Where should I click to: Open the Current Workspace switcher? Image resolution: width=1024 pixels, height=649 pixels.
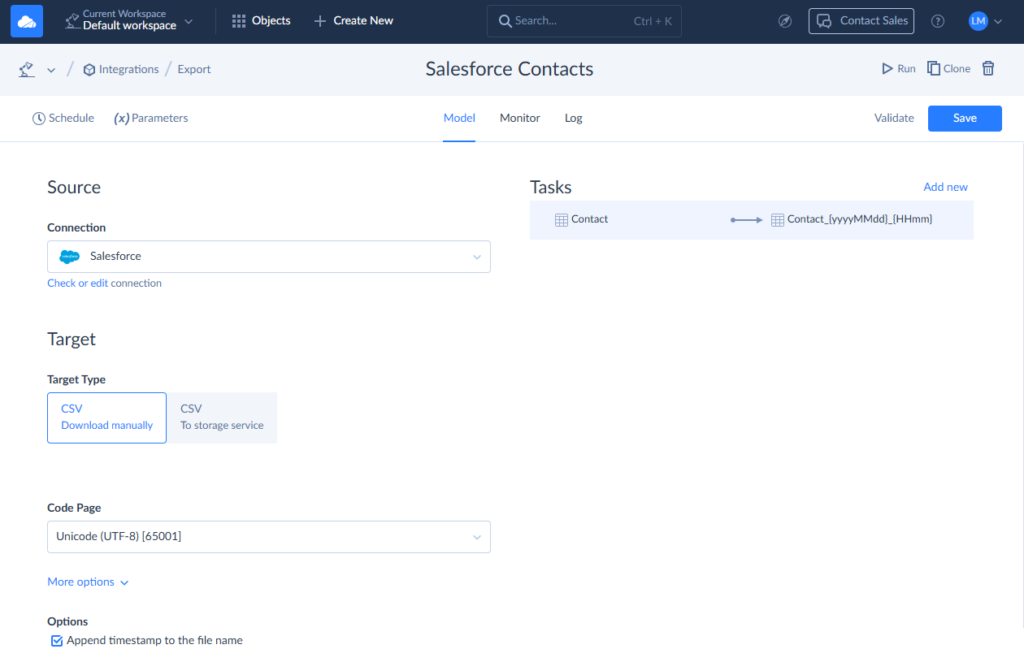(129, 21)
